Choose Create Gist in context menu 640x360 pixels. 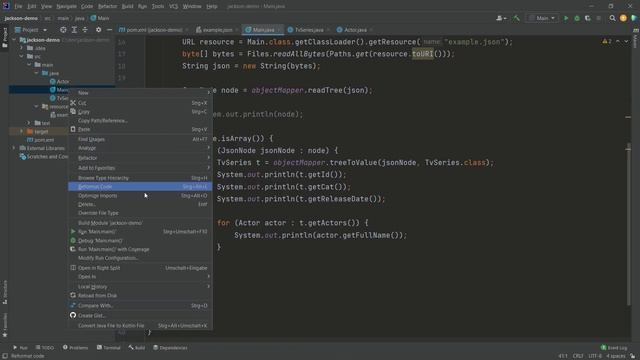[x=140, y=316]
